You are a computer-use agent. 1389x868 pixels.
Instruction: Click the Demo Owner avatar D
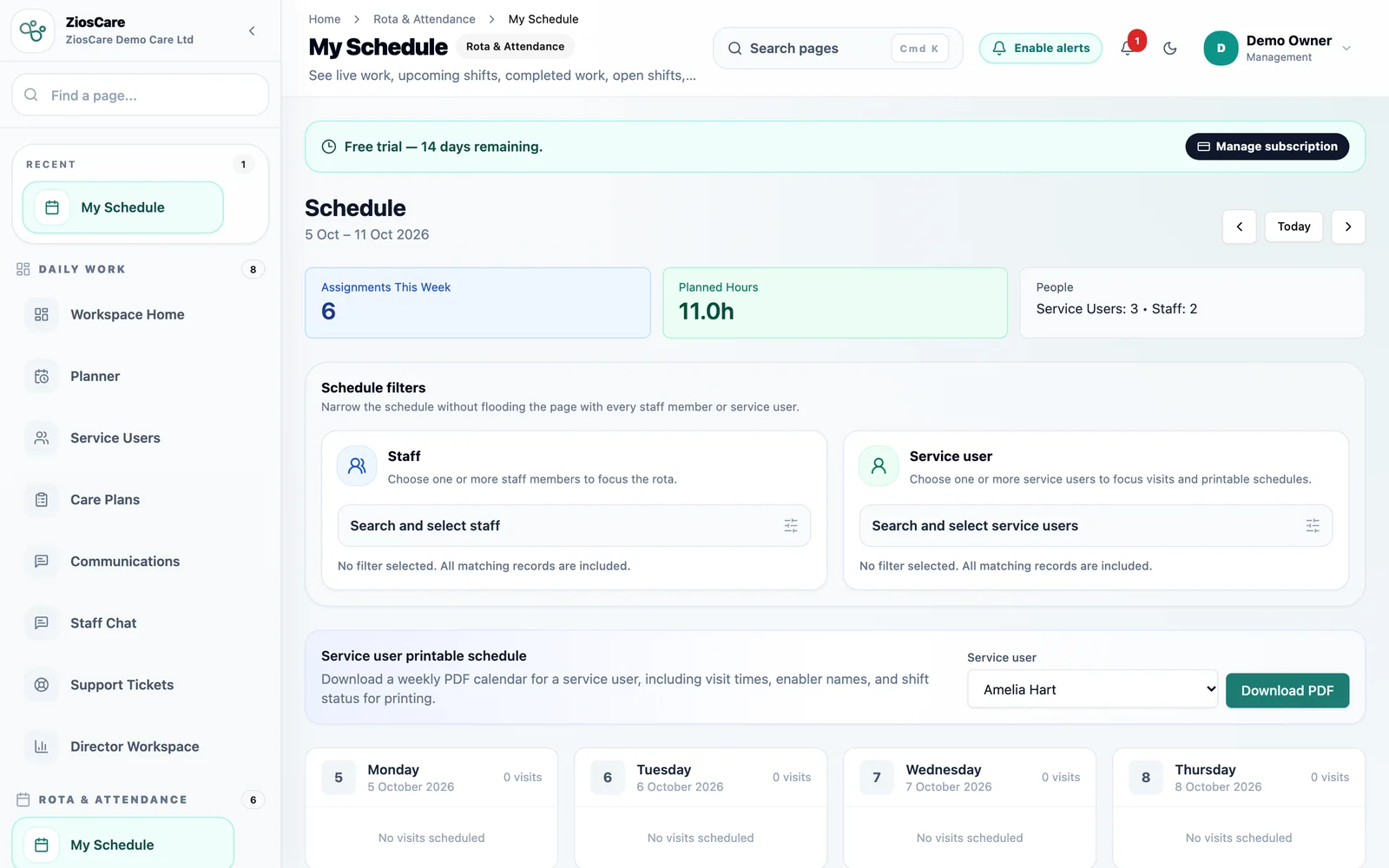[x=1221, y=49]
